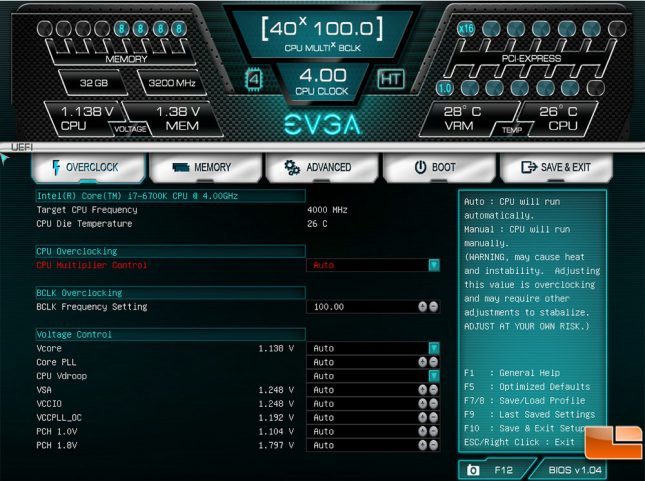Click the Target CPU Frequency row
Viewport: 645px width, 481px height.
point(192,210)
